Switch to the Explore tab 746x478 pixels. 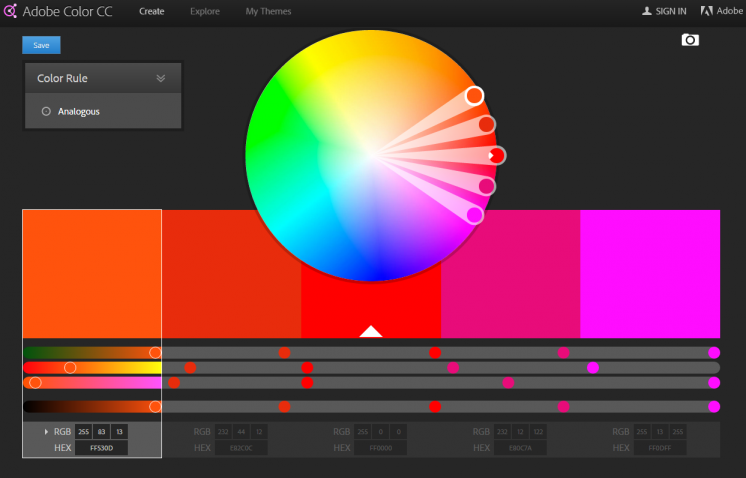[205, 11]
